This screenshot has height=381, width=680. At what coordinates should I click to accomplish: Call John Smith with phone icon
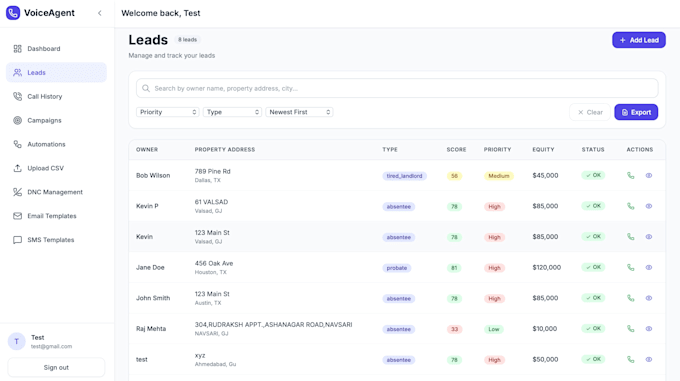pos(631,298)
